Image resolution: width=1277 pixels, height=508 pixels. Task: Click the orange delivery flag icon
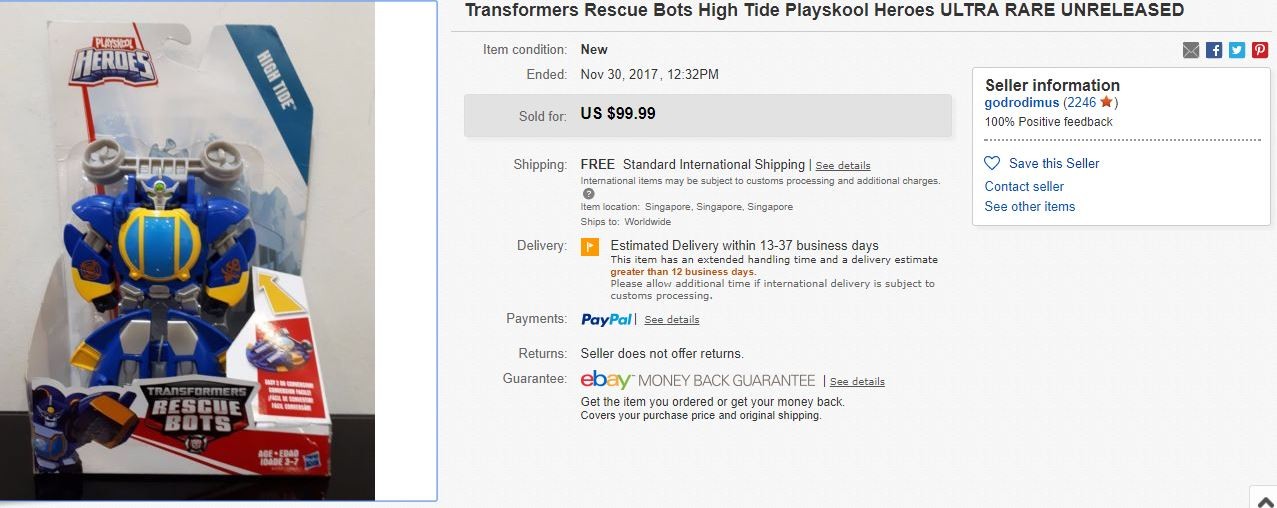pyautogui.click(x=590, y=246)
